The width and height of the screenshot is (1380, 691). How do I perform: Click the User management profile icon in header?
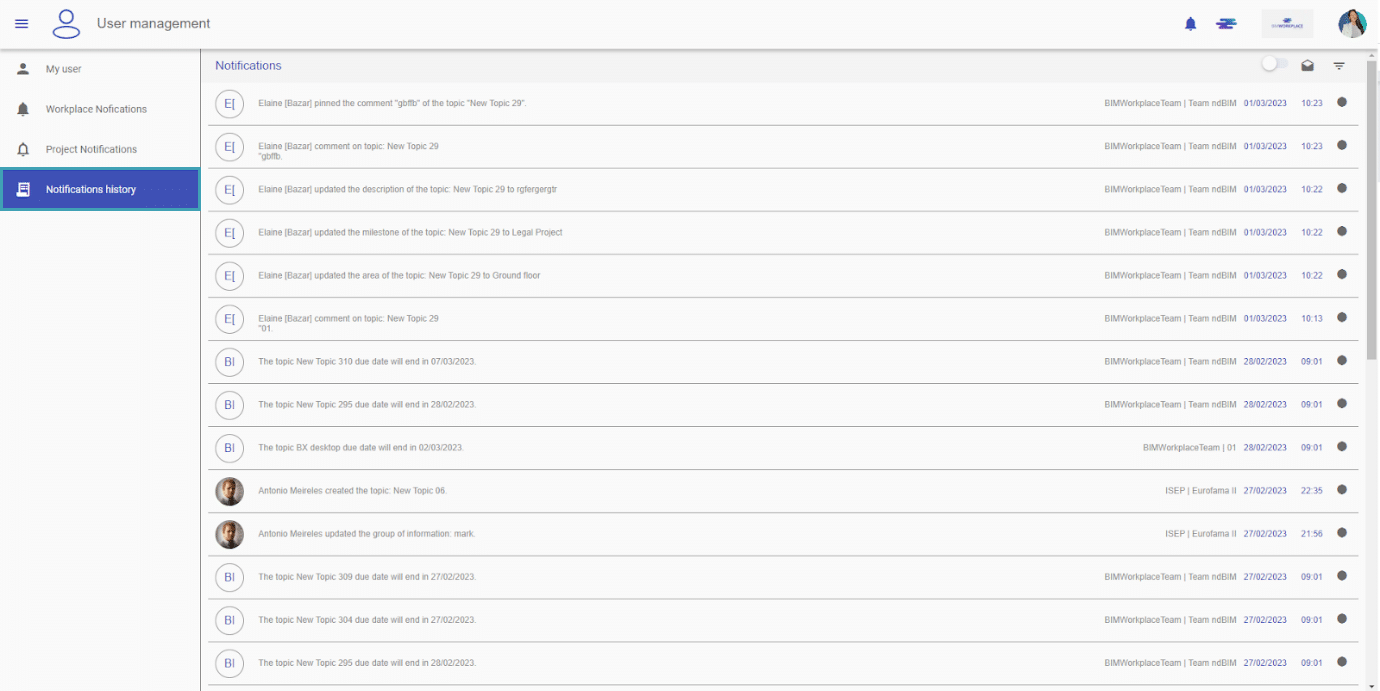point(66,23)
